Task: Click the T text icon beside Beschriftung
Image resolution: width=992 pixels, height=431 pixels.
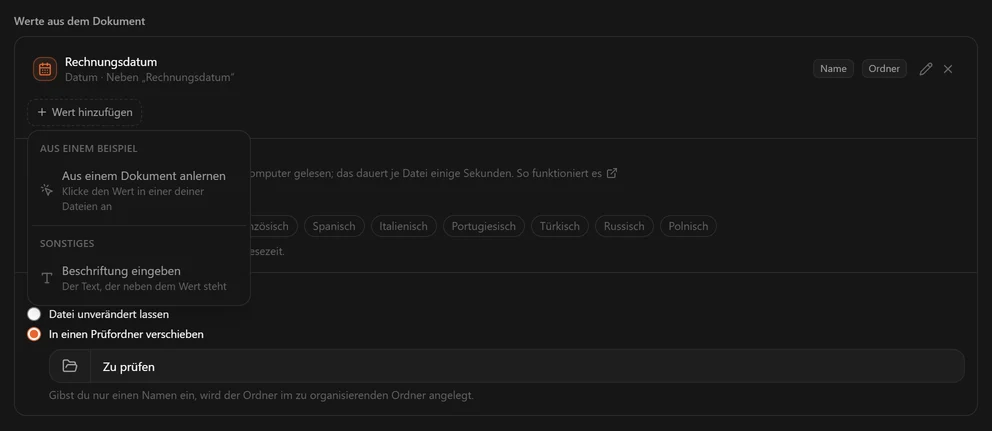Action: (46, 278)
